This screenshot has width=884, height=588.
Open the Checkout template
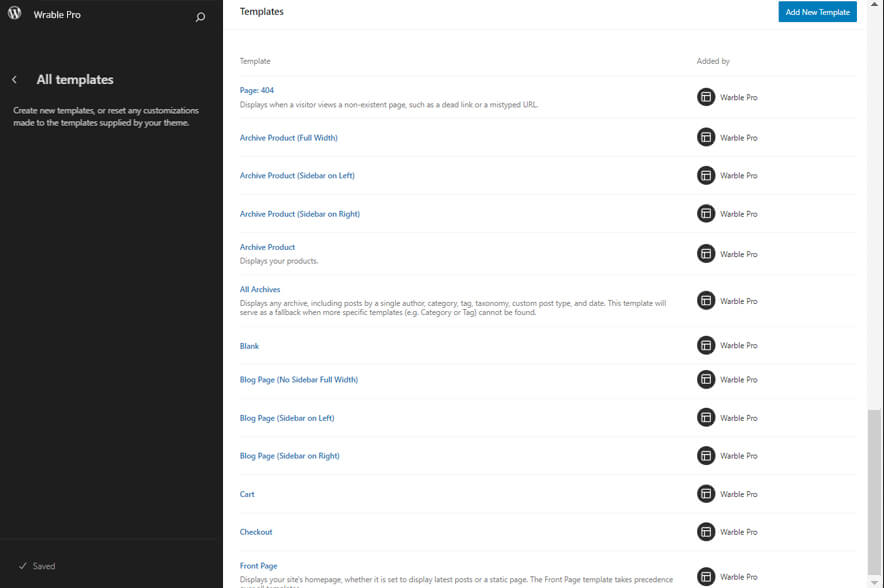tap(254, 531)
